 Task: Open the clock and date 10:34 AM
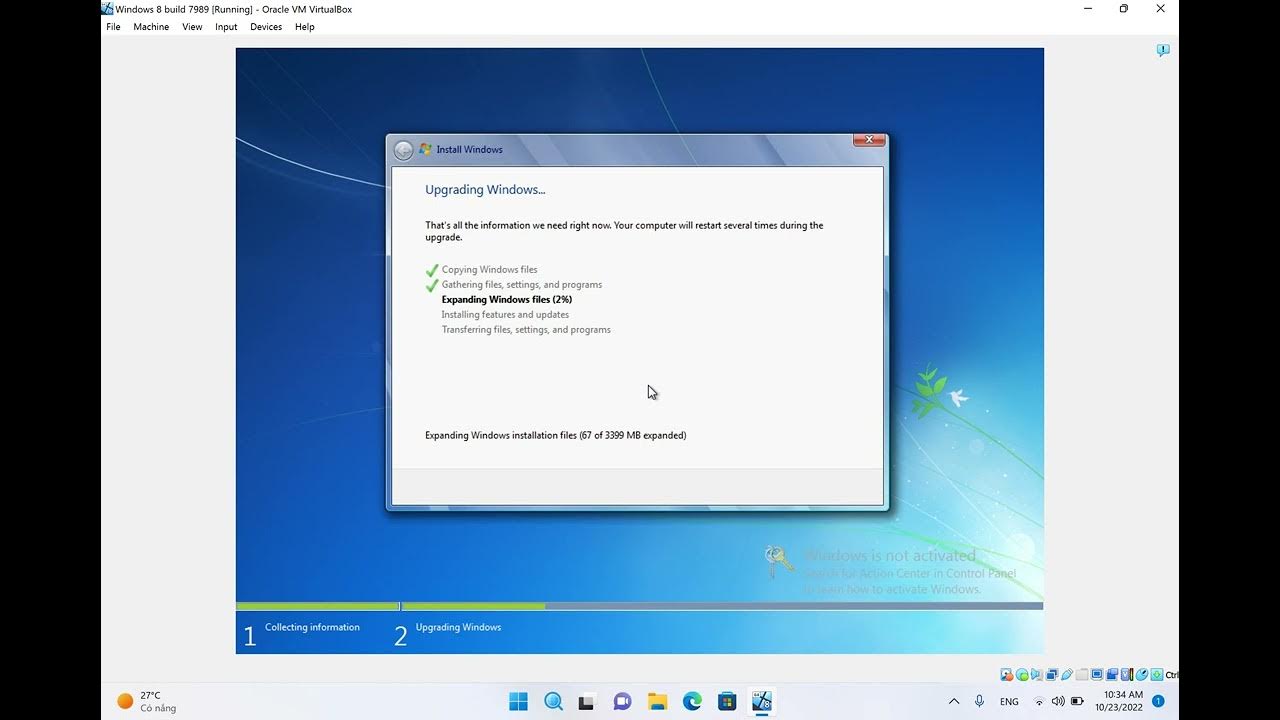(1119, 701)
